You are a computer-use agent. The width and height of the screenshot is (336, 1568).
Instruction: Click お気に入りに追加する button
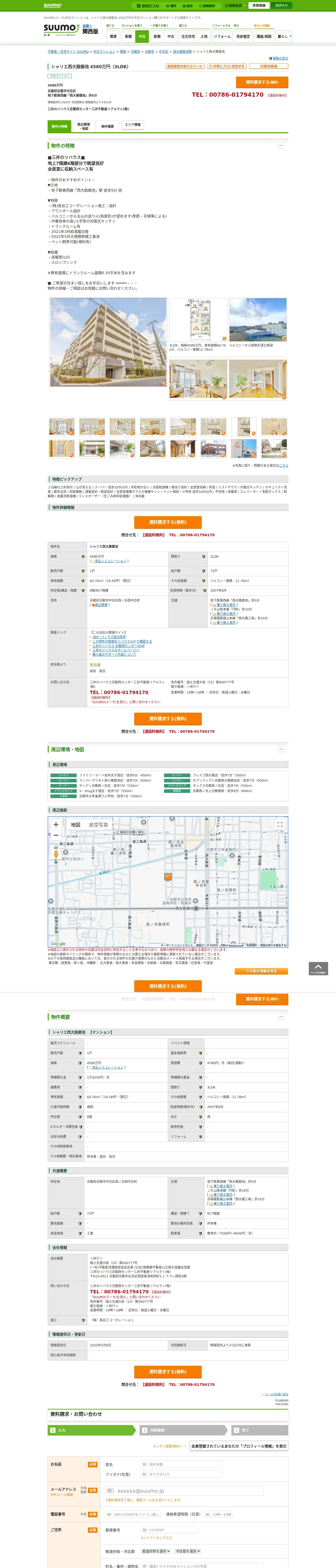tap(227, 66)
